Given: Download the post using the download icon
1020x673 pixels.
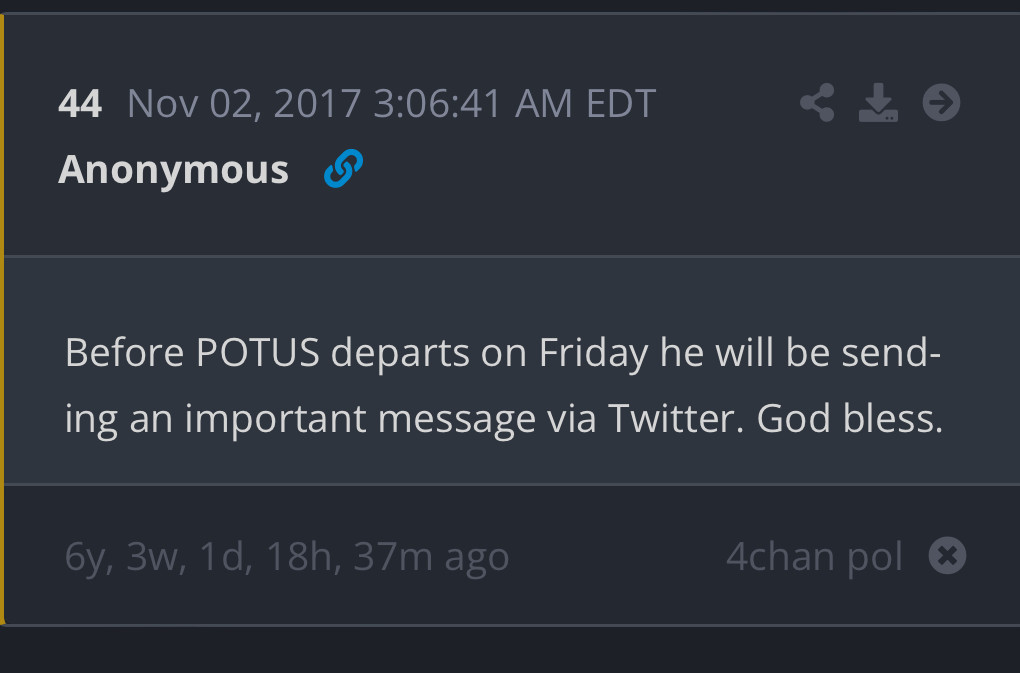Looking at the screenshot, I should (x=878, y=103).
